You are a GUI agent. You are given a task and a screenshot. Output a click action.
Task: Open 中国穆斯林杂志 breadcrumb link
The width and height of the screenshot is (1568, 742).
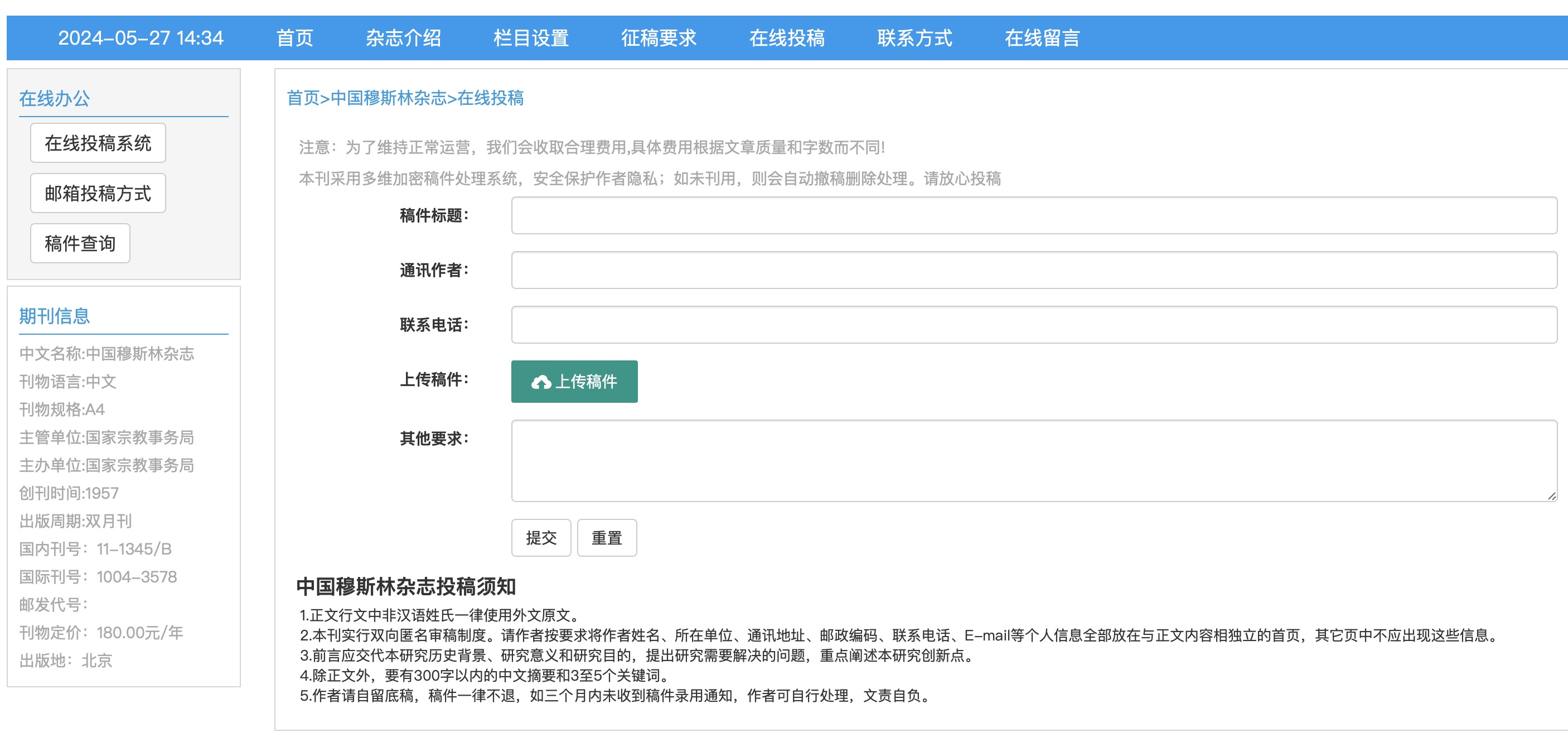[x=388, y=98]
